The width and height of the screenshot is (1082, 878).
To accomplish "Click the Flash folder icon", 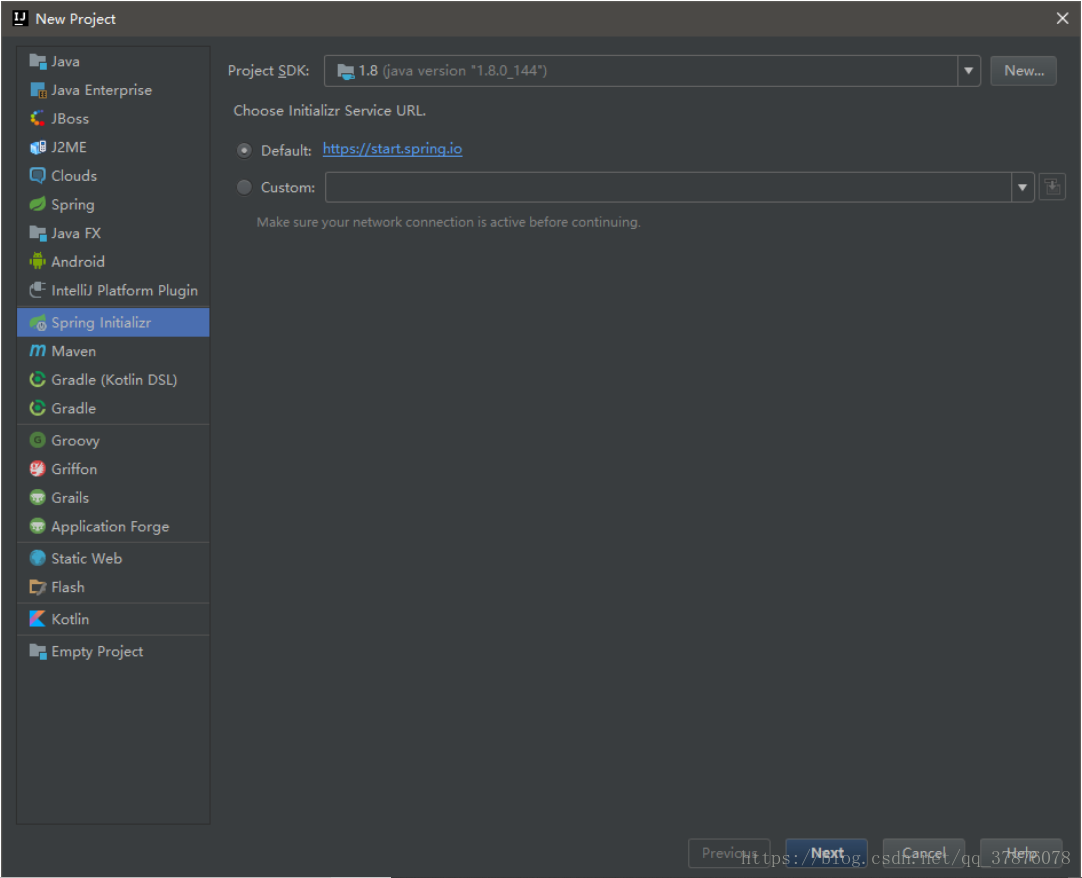I will click(37, 587).
